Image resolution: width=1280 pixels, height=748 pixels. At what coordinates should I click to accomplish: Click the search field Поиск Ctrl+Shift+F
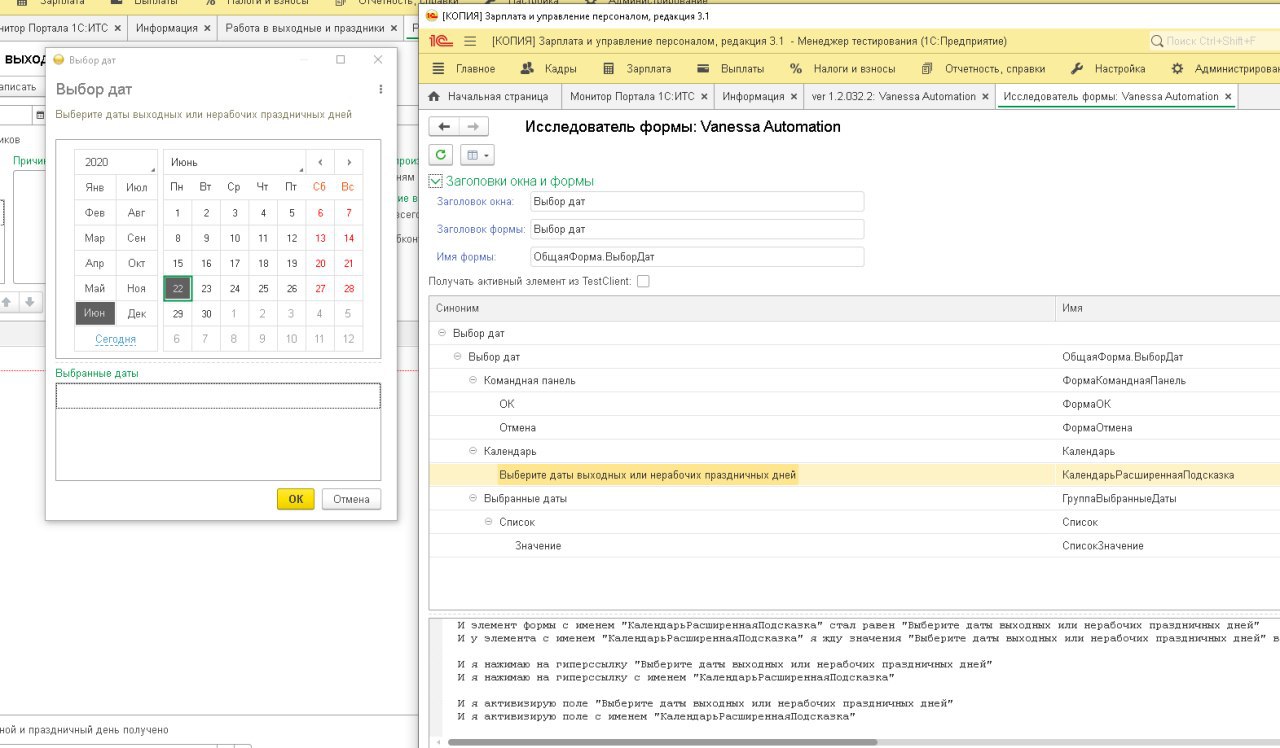(x=1215, y=41)
